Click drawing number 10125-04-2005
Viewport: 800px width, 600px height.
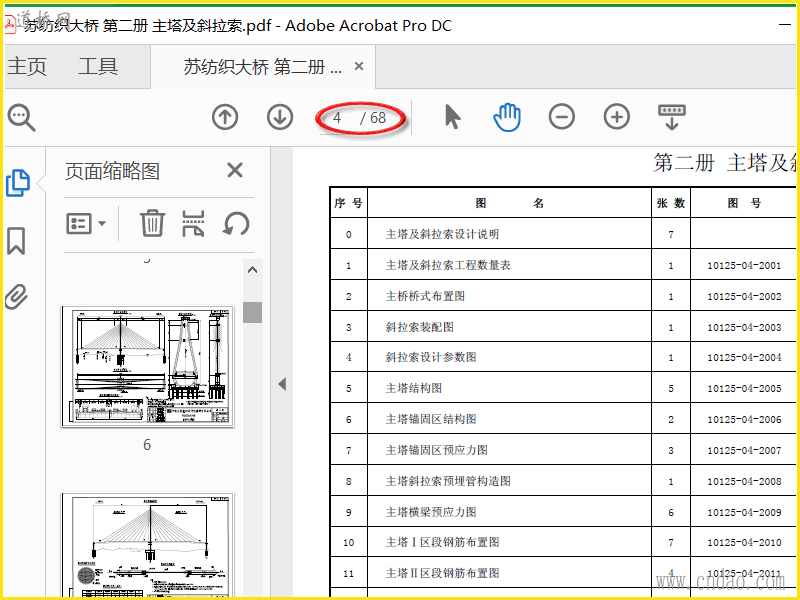tap(744, 388)
